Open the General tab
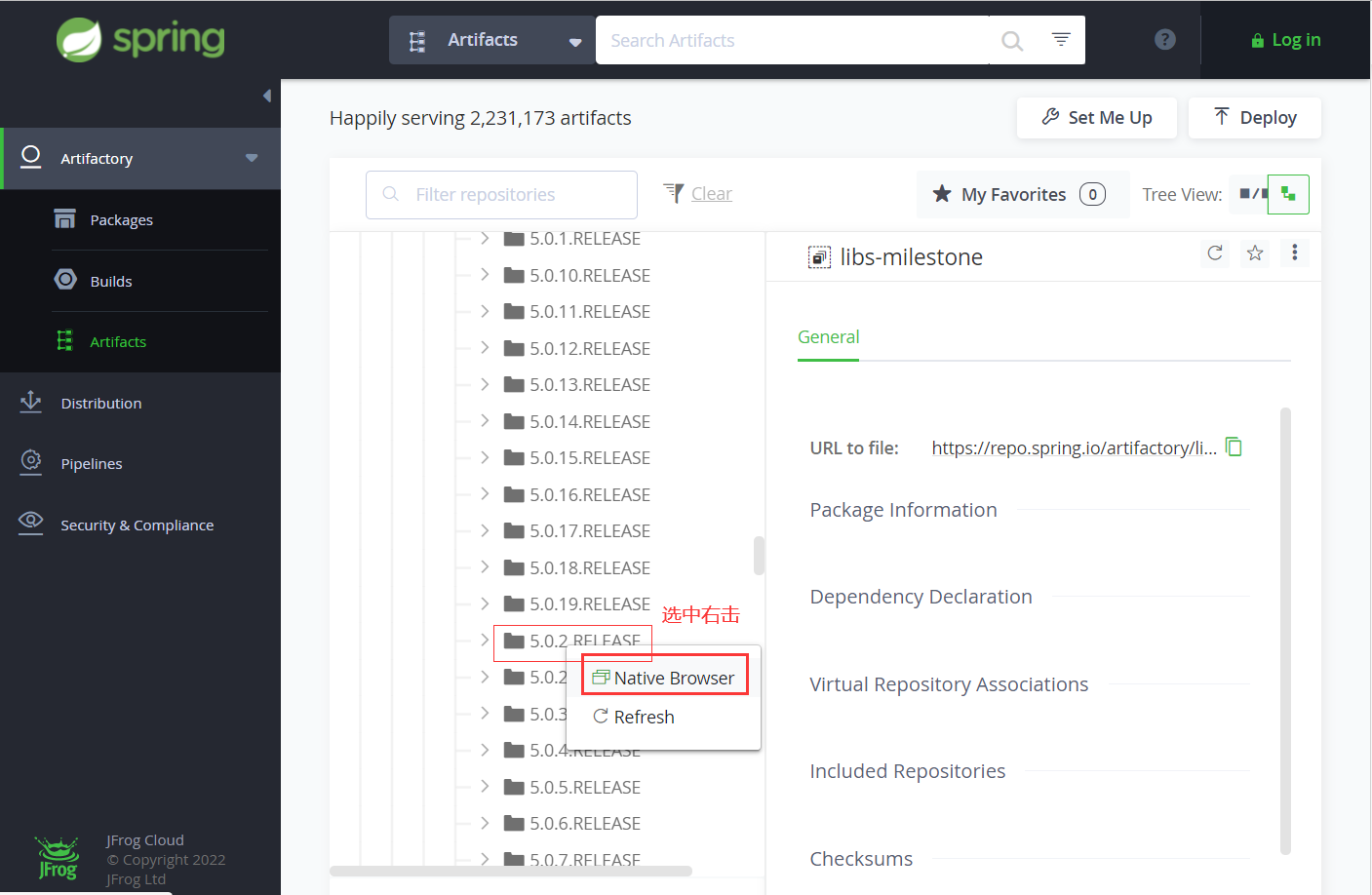The height and width of the screenshot is (895, 1372). point(828,337)
